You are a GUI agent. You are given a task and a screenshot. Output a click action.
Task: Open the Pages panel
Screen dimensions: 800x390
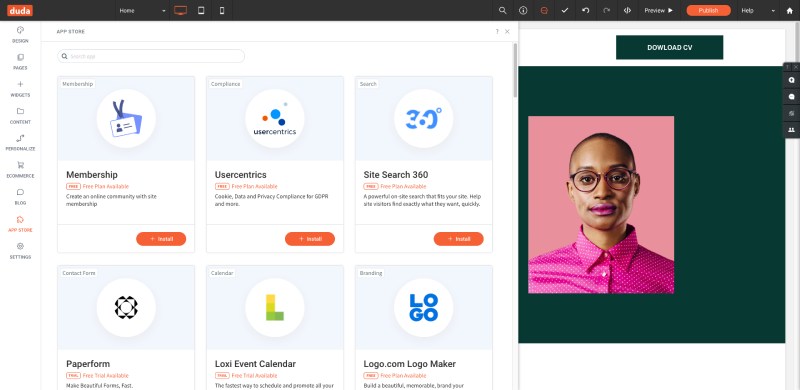coord(20,61)
